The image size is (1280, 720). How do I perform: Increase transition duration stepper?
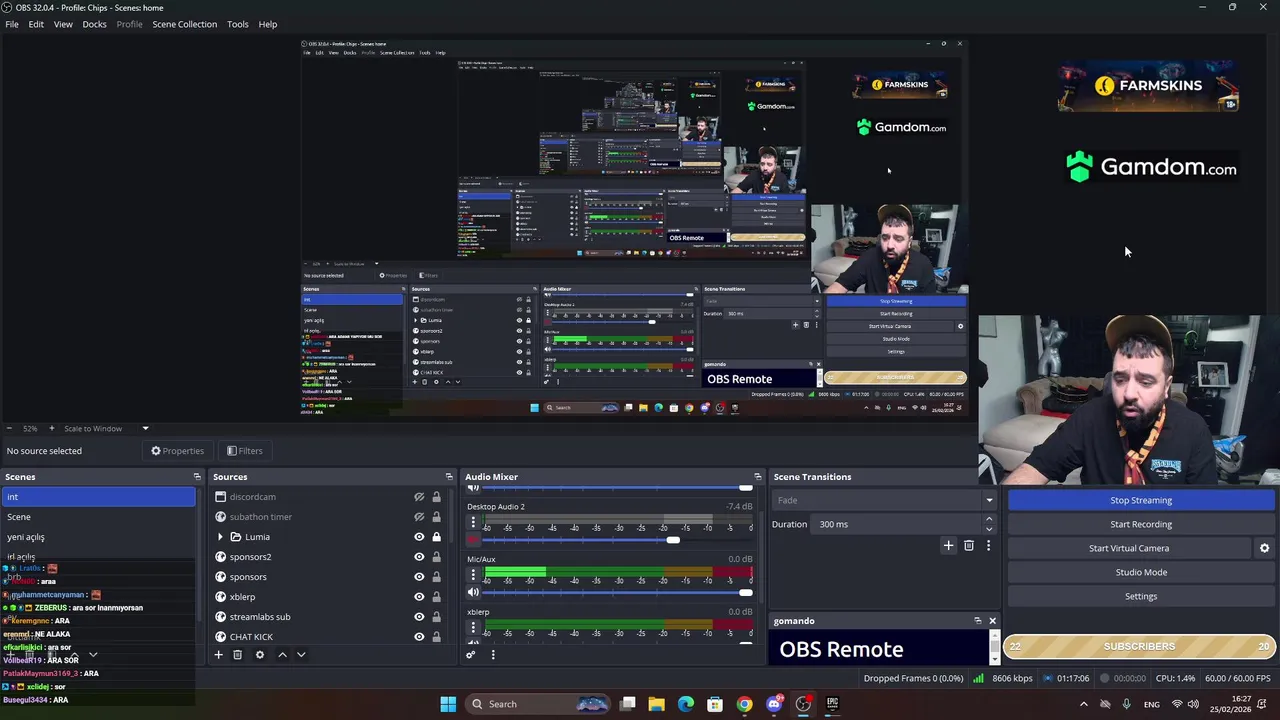(x=989, y=519)
